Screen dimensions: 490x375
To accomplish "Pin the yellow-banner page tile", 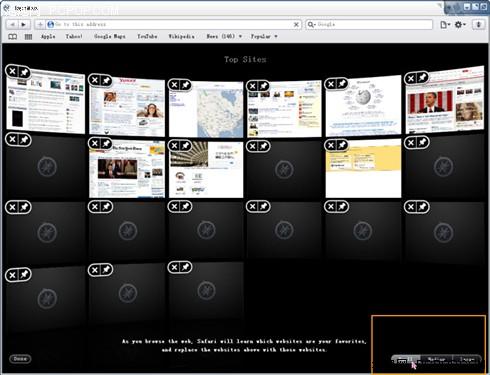I will tap(342, 145).
